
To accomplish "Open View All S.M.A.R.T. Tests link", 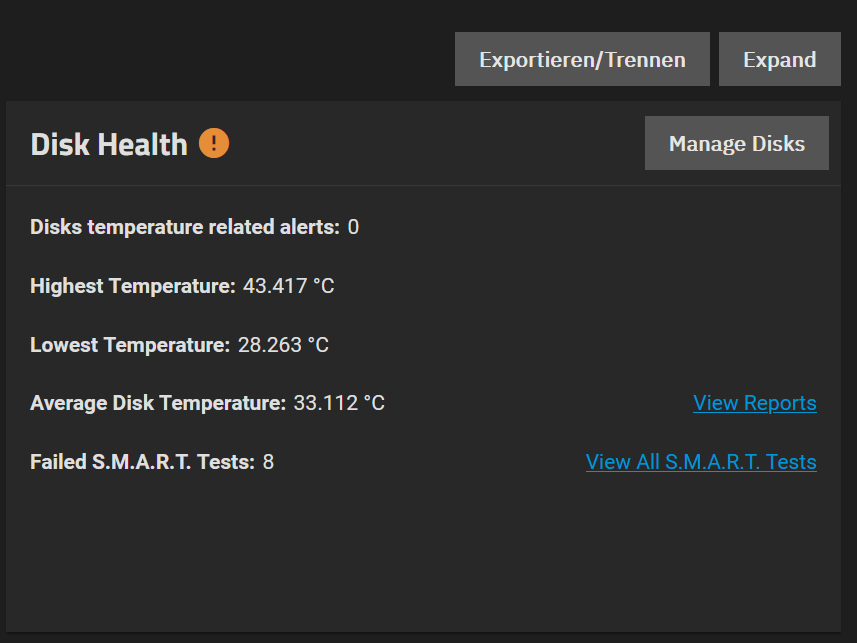I will (x=701, y=462).
